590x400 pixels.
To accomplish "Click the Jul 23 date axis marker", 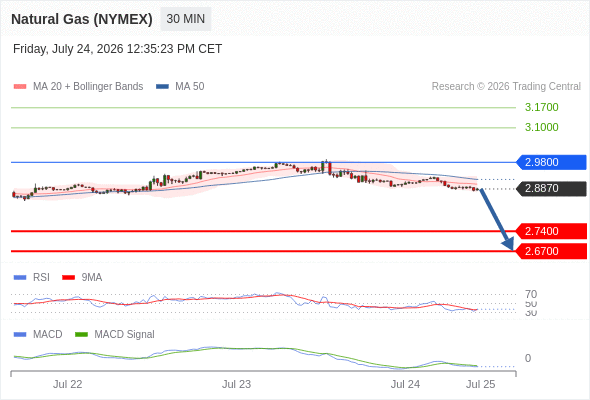I will (236, 384).
